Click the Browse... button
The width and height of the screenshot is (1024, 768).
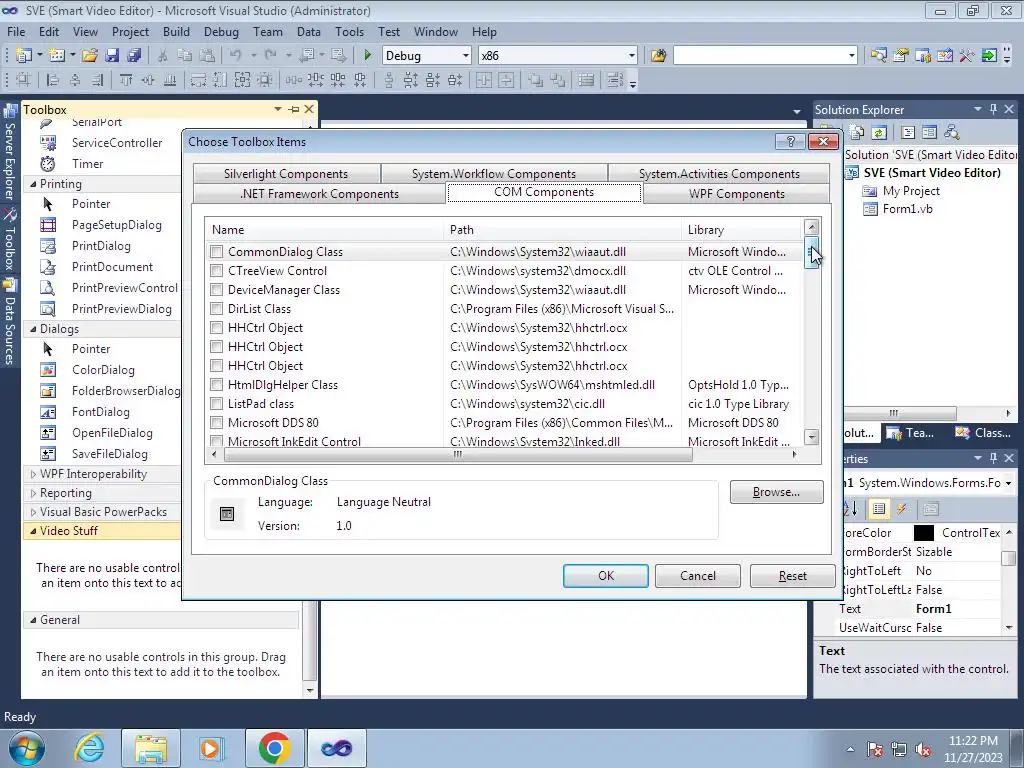[776, 492]
